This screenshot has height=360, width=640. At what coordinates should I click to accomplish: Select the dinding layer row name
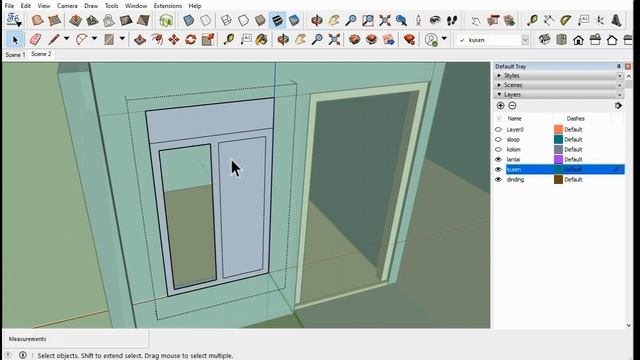click(515, 180)
